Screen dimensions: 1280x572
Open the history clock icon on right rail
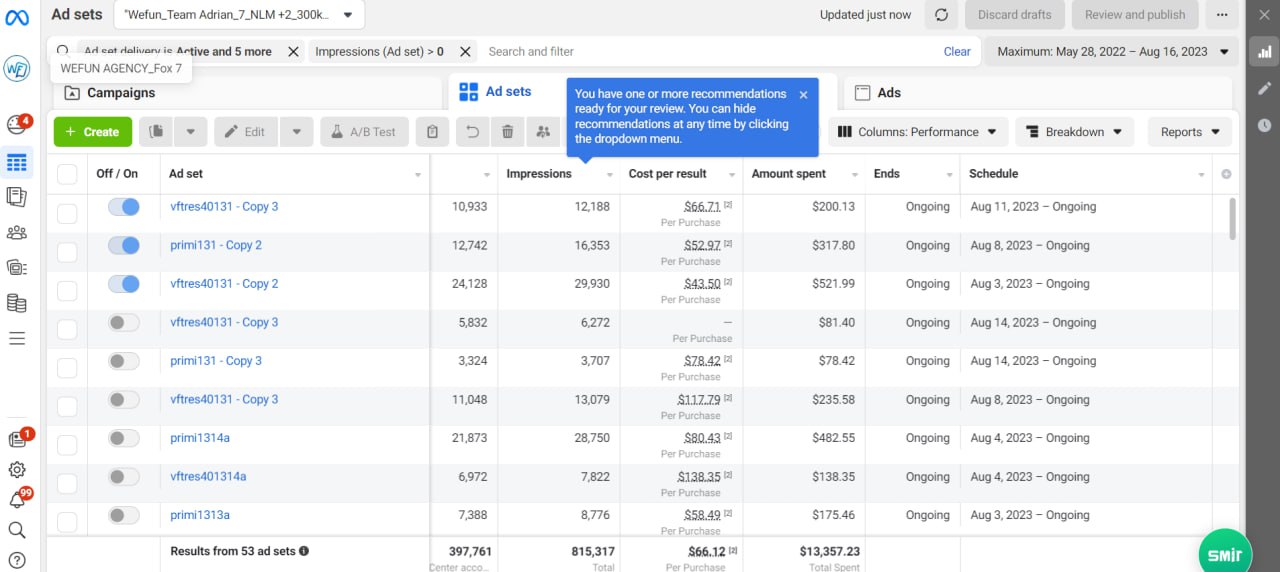(1264, 125)
